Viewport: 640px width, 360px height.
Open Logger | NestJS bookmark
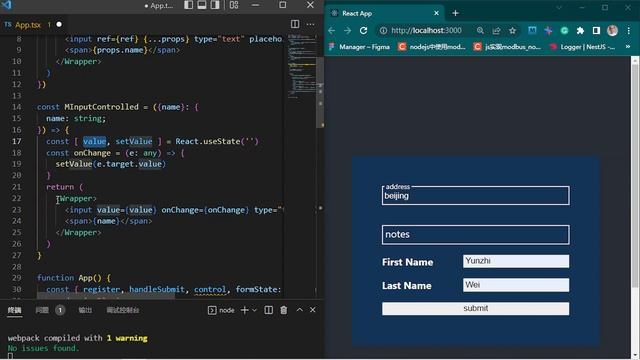(582, 47)
